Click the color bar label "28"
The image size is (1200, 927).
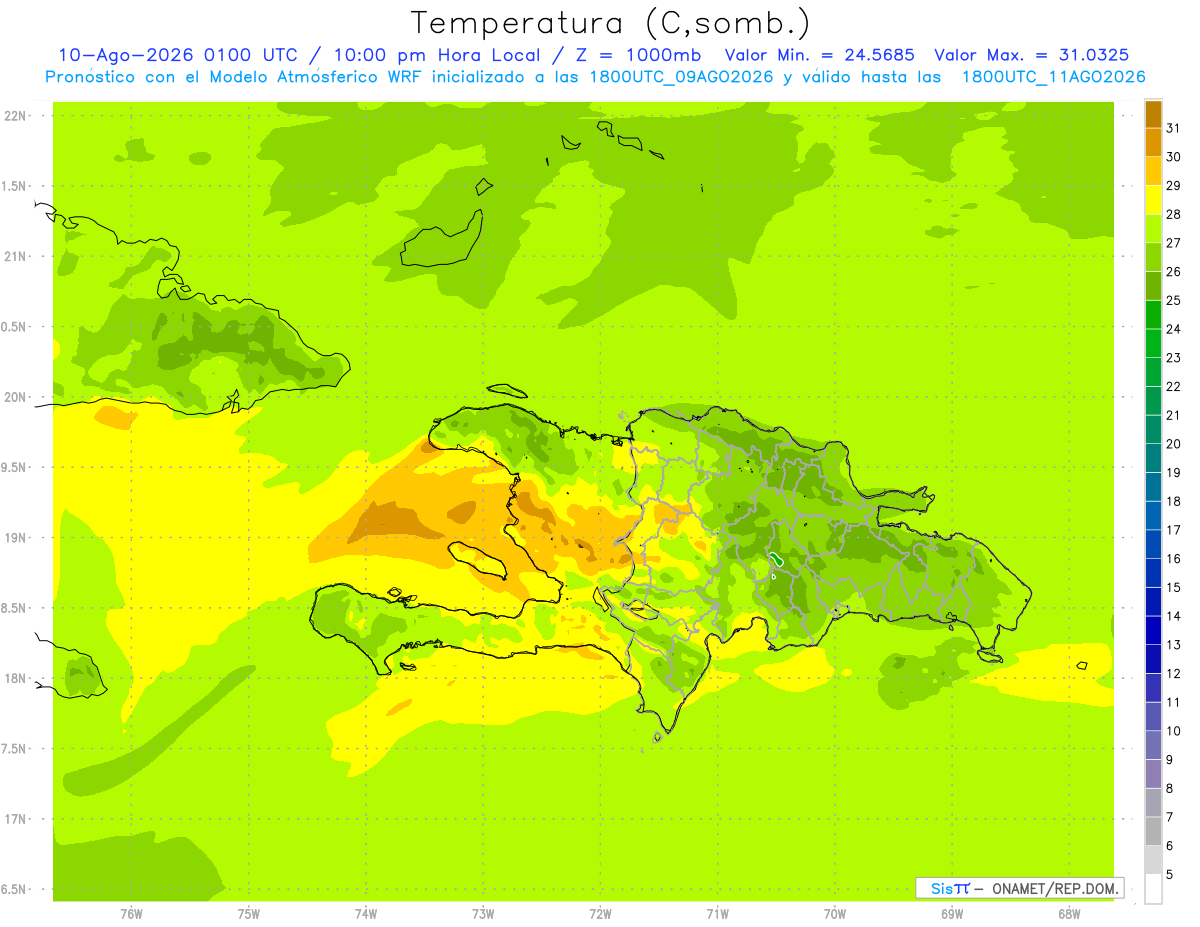[1174, 214]
